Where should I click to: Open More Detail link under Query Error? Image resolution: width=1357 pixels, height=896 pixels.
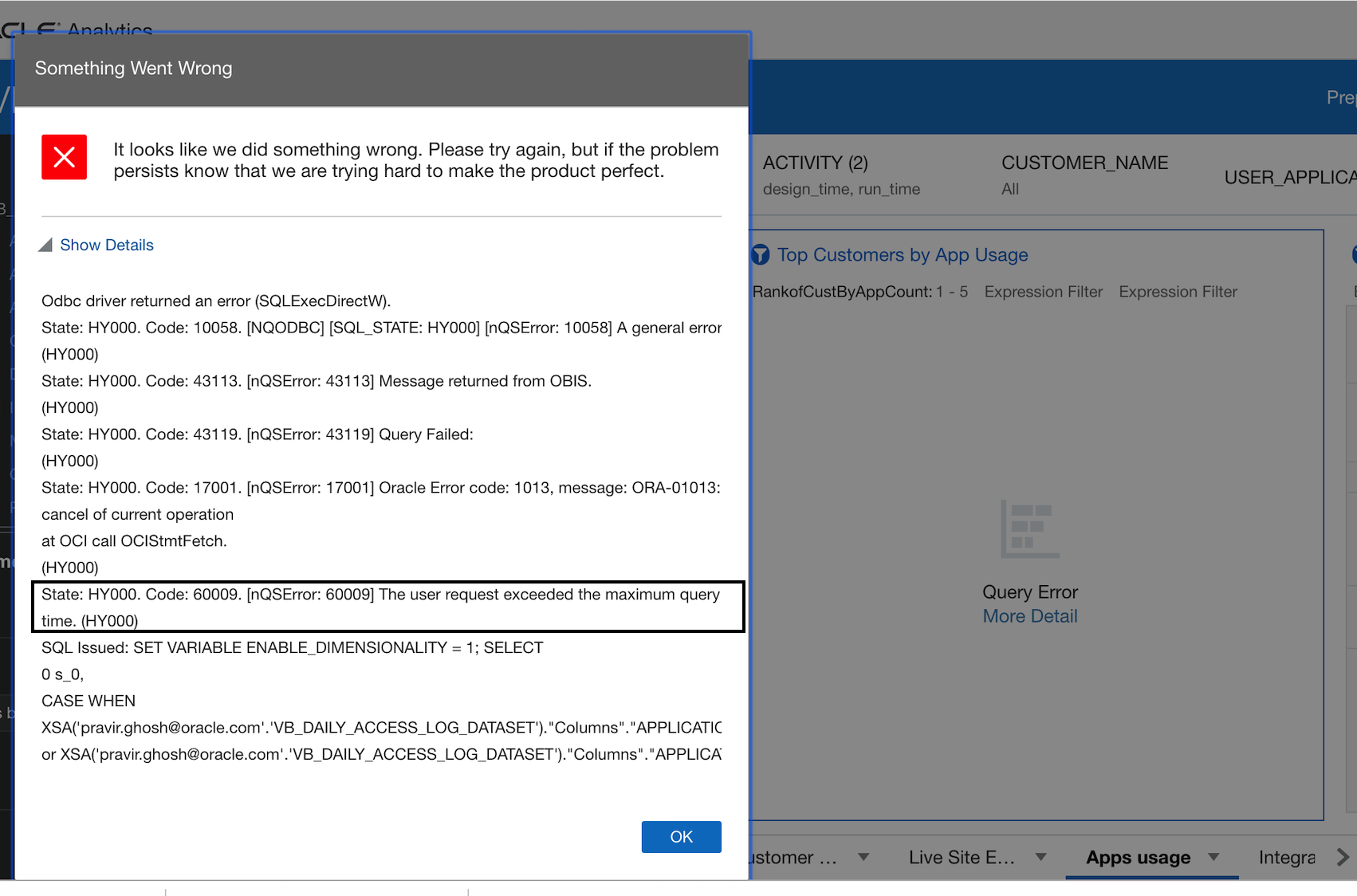click(1029, 616)
